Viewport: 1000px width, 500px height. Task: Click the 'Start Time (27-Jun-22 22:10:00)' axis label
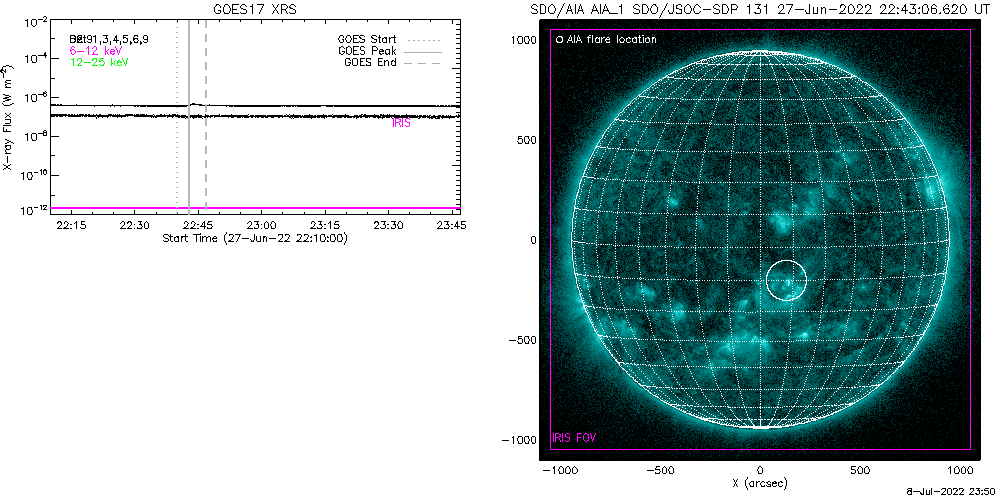pos(255,238)
